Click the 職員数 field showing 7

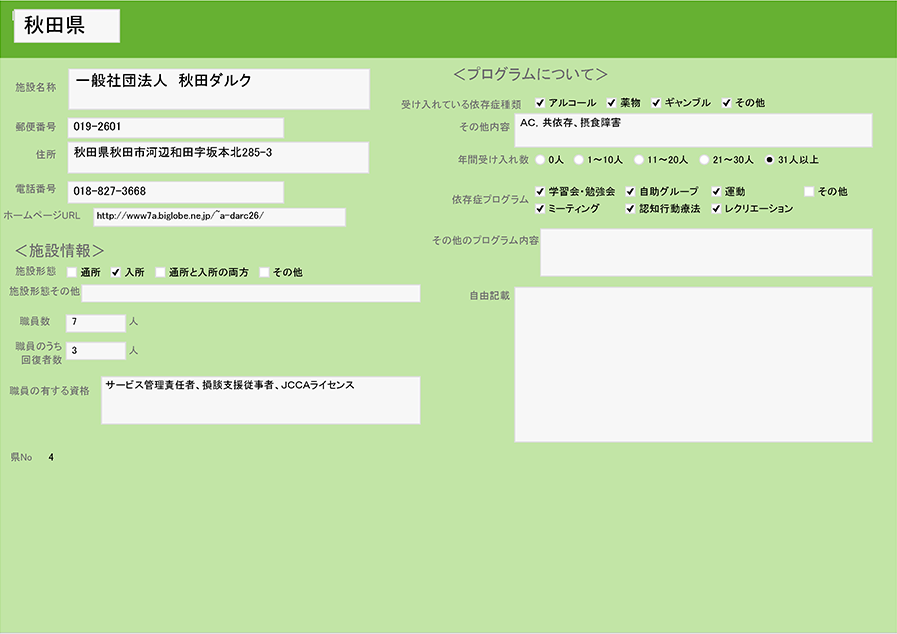95,322
